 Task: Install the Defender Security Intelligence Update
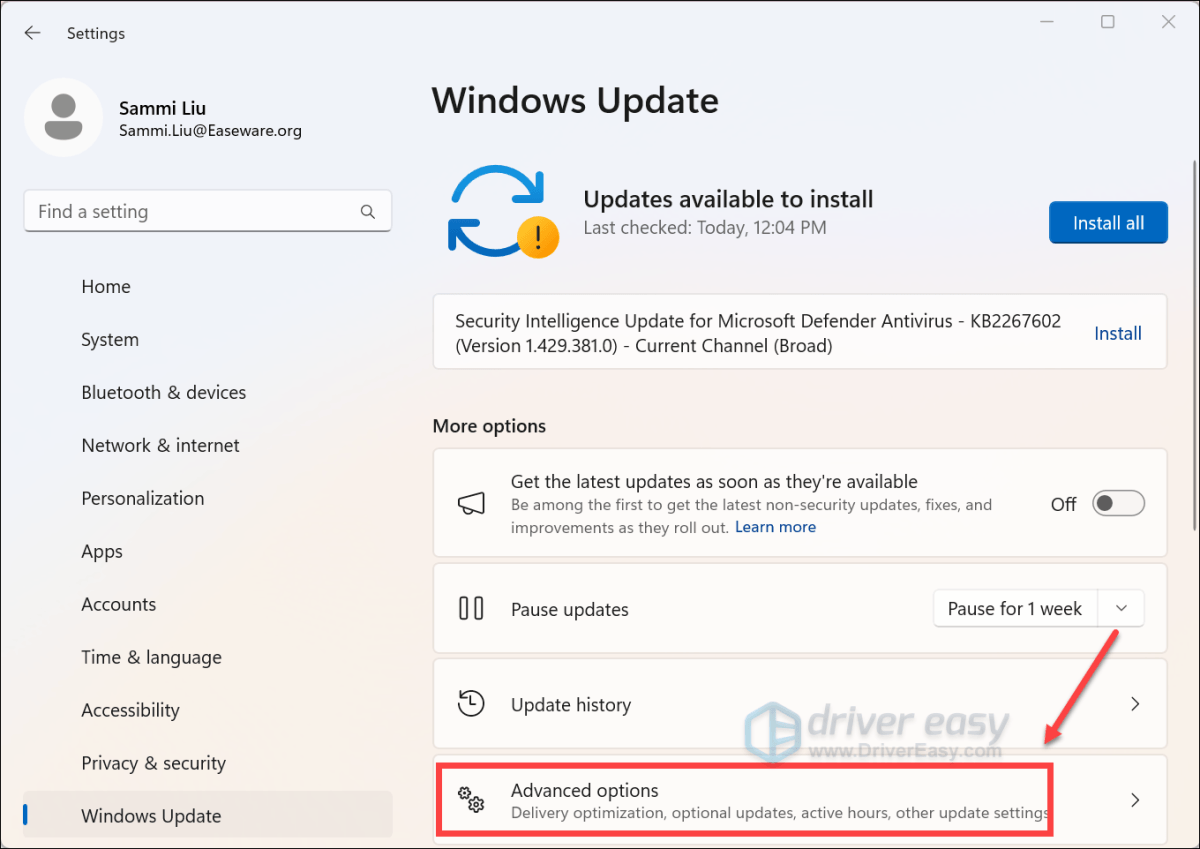[1117, 333]
